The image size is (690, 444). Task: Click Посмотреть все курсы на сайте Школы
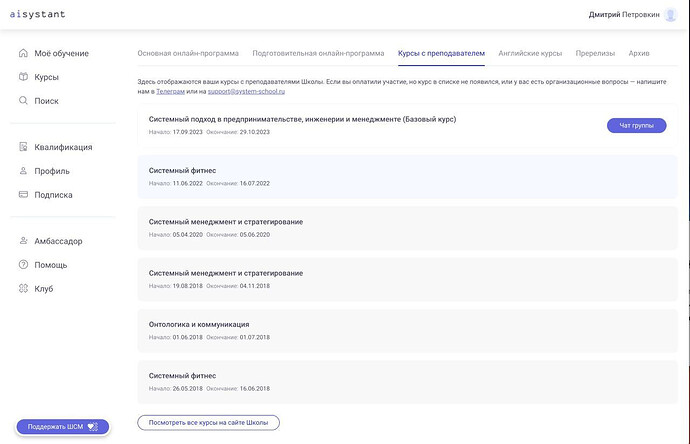tap(208, 423)
